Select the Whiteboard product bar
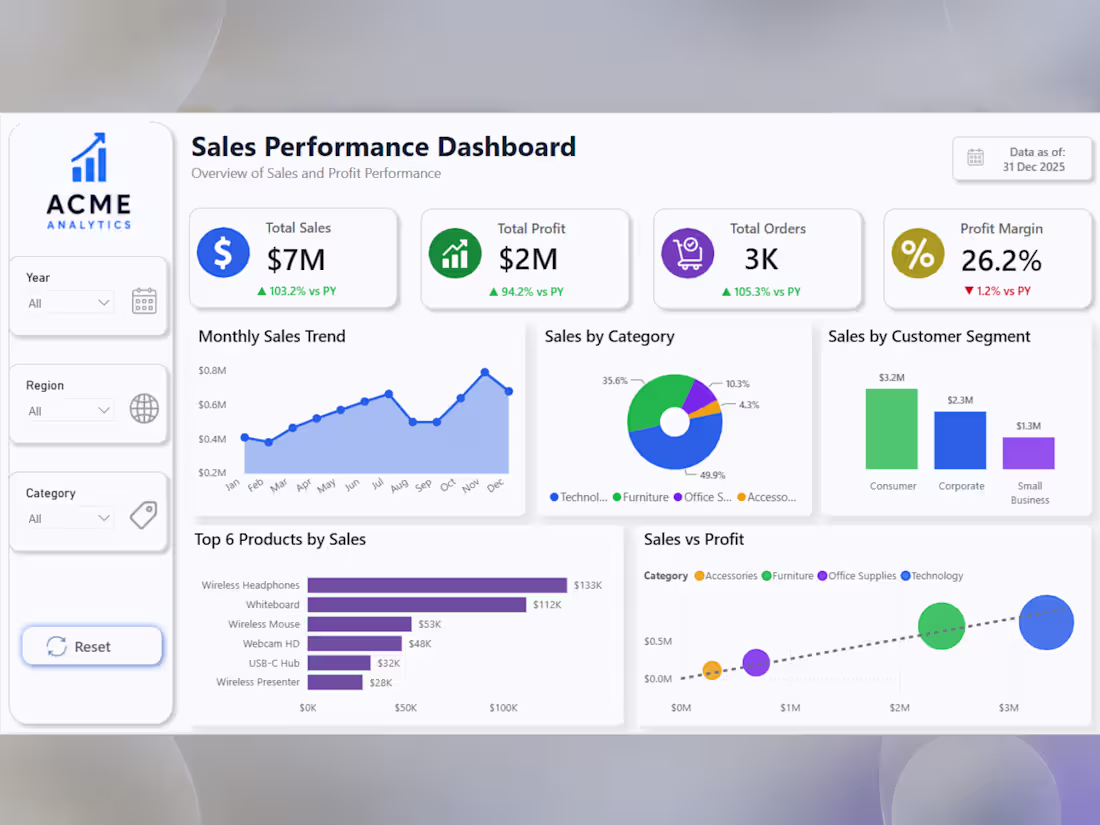The width and height of the screenshot is (1100, 825). tap(417, 605)
